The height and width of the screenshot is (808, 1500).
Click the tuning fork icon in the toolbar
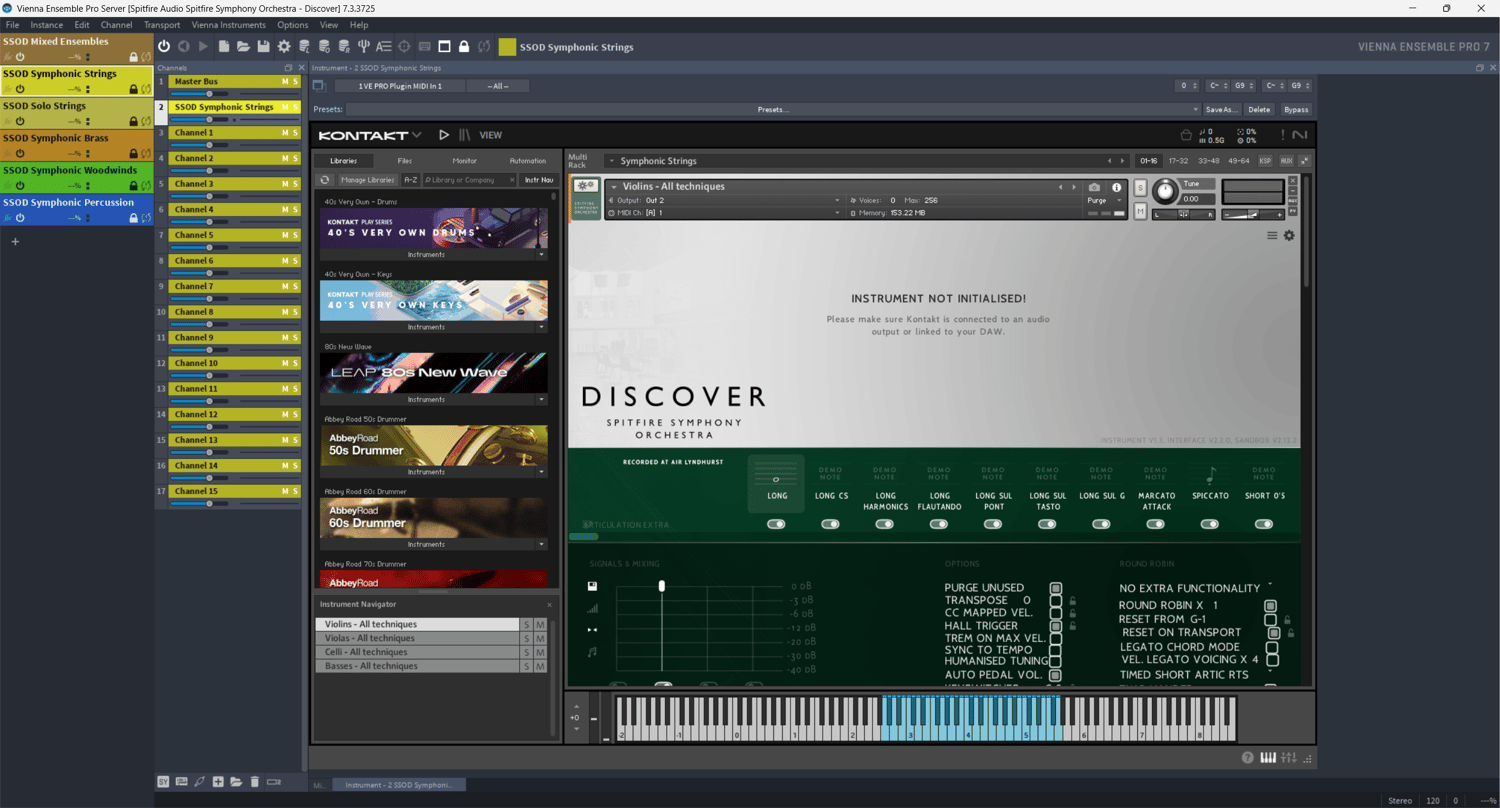click(364, 46)
